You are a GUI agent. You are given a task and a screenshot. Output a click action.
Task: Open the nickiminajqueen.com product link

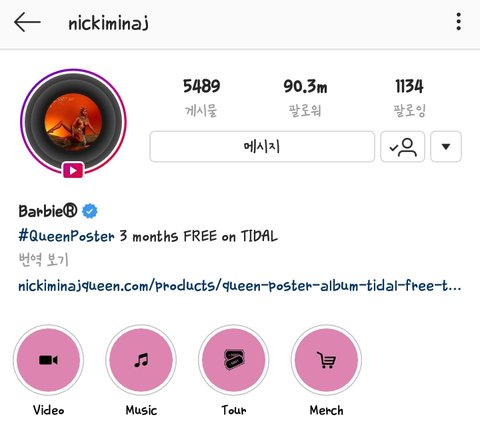click(x=240, y=286)
